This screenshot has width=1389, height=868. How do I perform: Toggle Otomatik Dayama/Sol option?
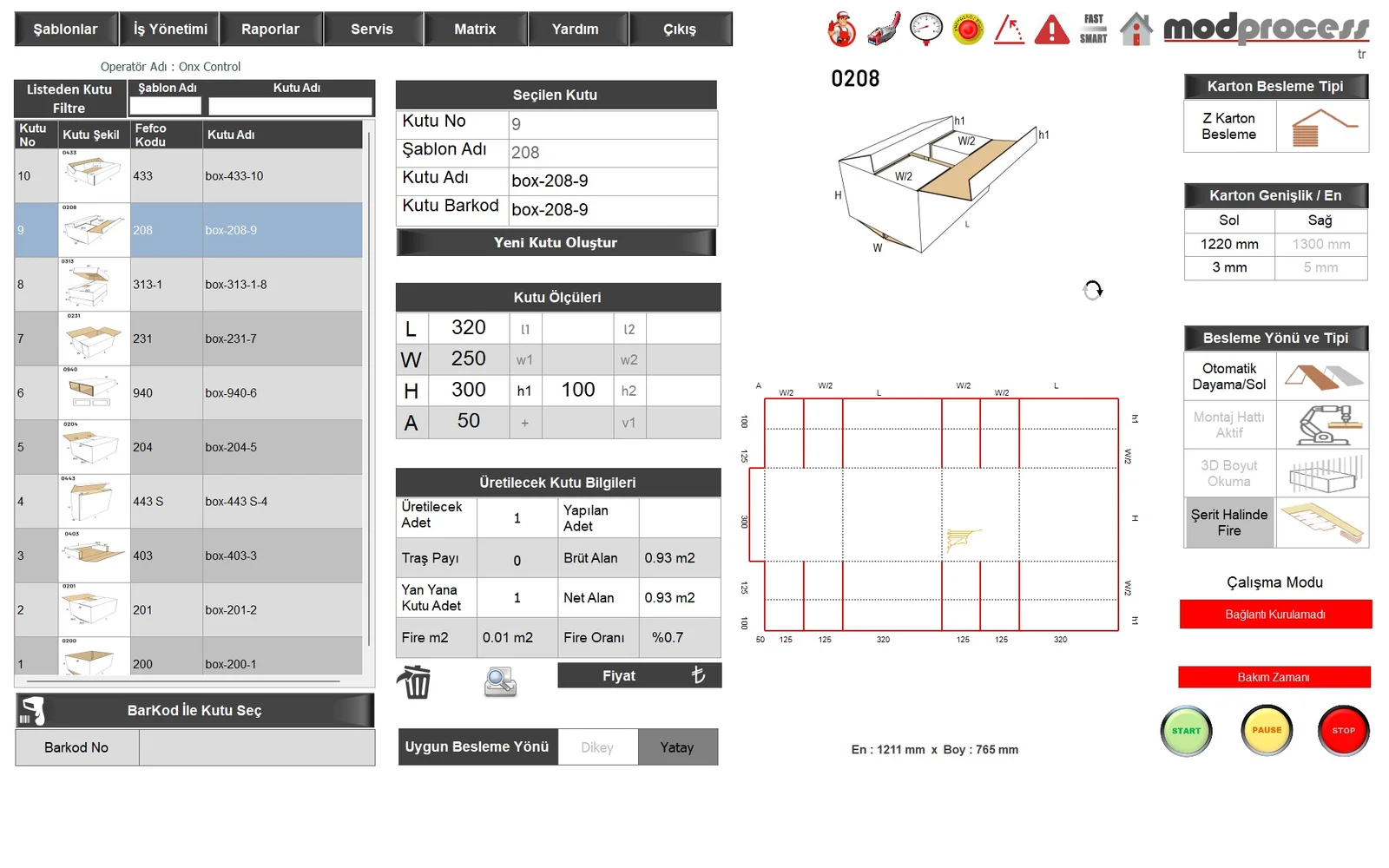[1228, 377]
